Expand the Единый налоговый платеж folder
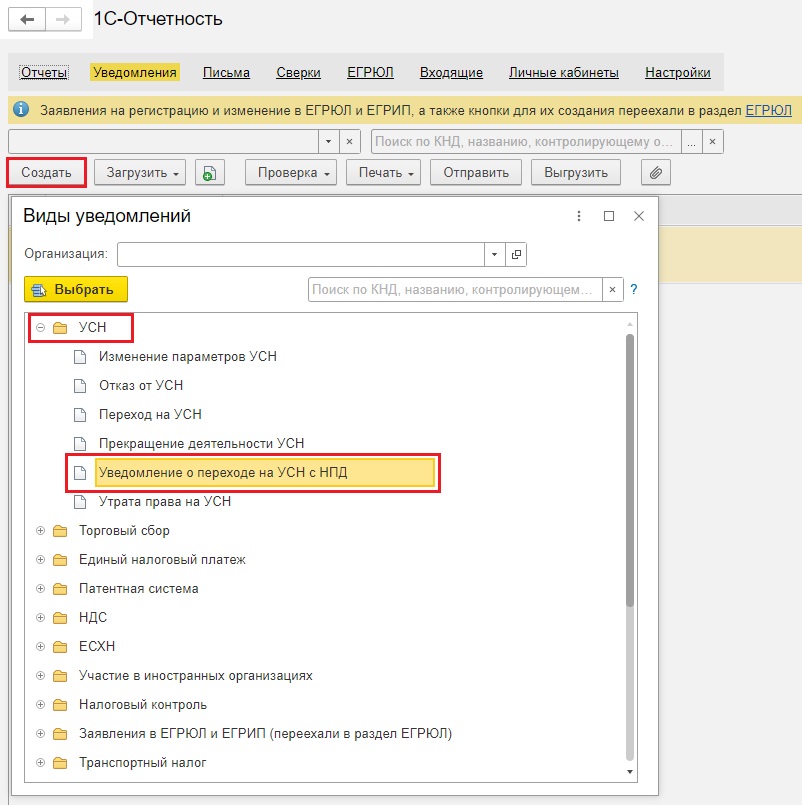Image resolution: width=802 pixels, height=805 pixels. (41, 560)
